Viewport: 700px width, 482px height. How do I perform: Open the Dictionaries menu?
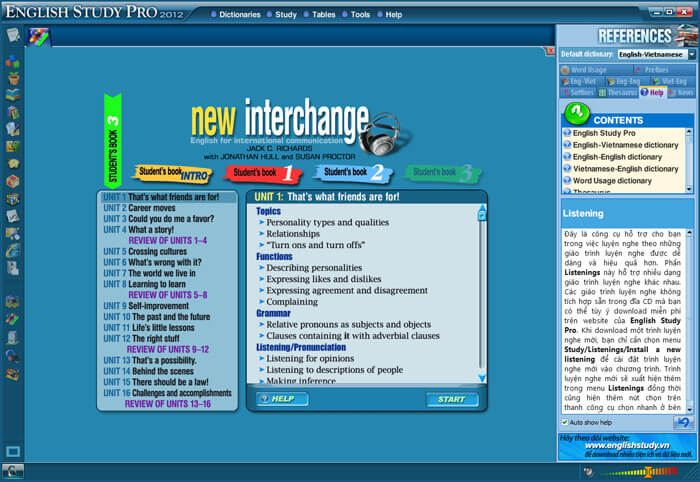(x=240, y=14)
